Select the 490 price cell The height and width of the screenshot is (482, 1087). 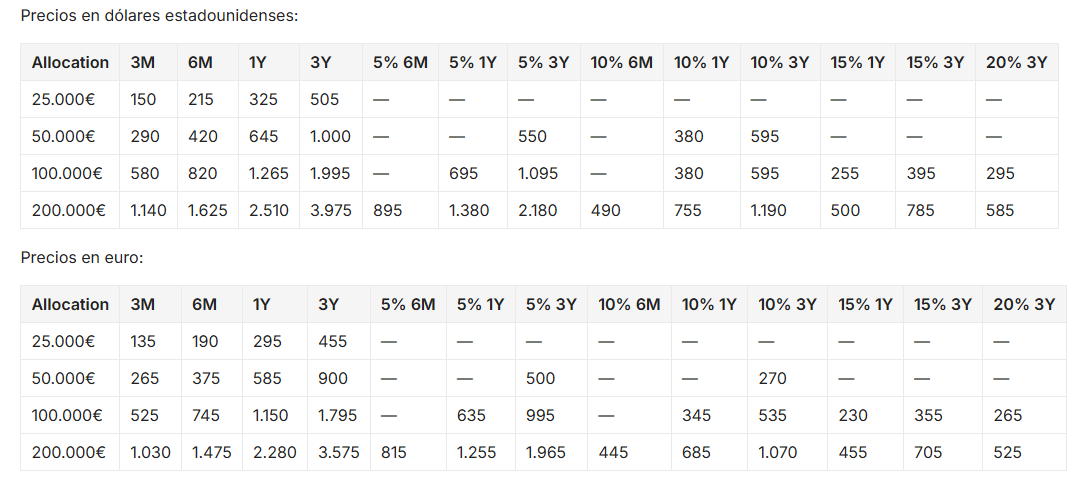point(608,210)
